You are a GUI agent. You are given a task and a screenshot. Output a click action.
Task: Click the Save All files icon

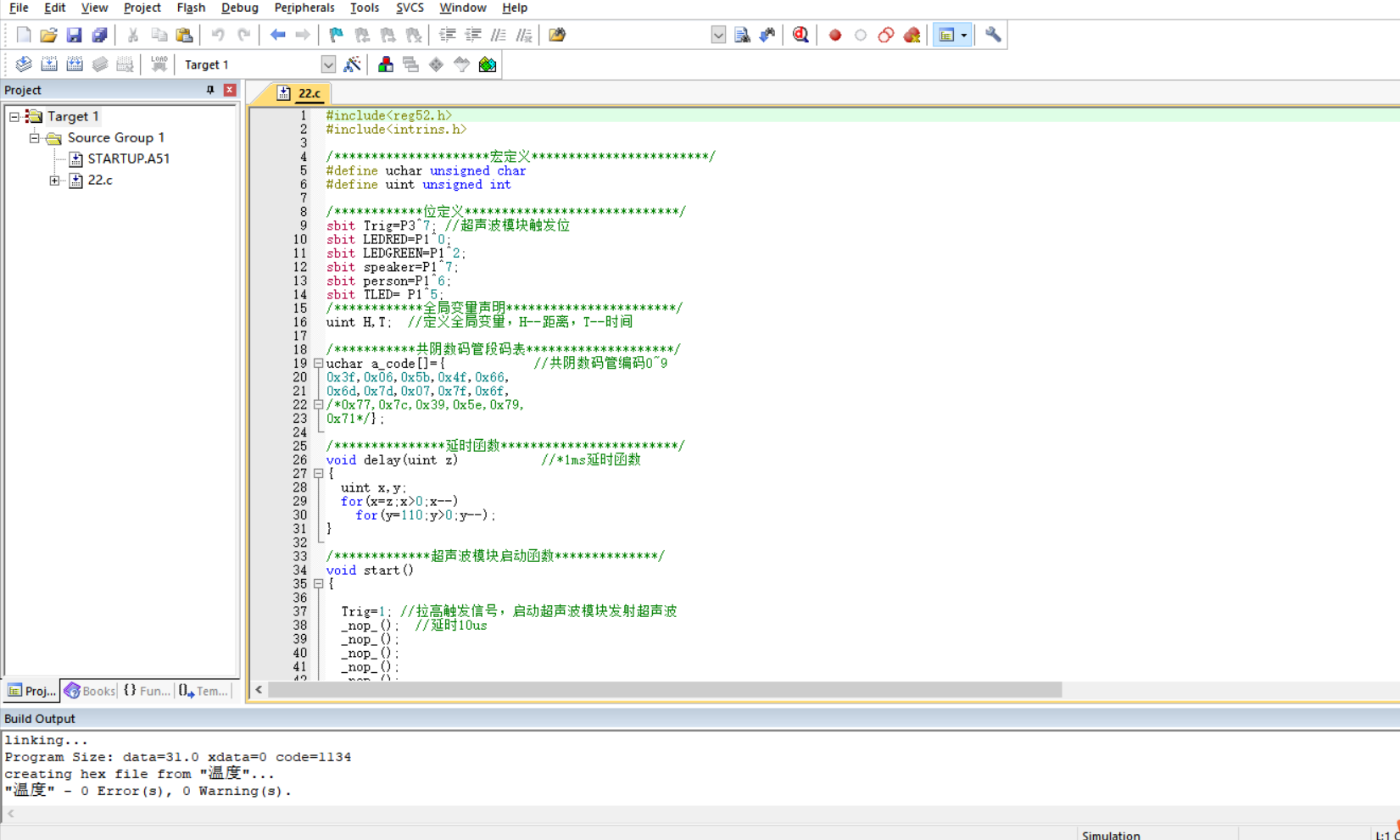click(x=99, y=35)
